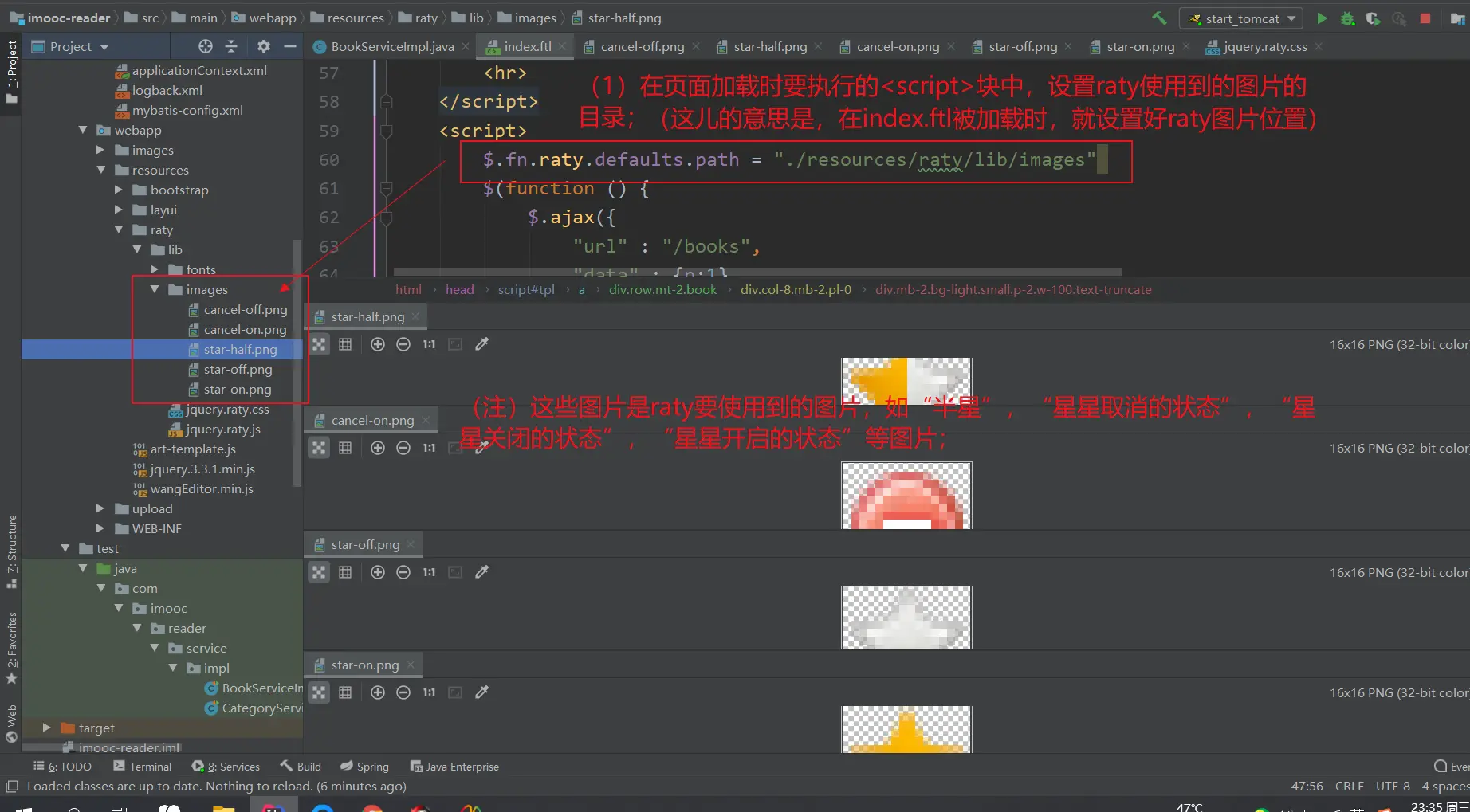The image size is (1470, 812).
Task: Expand the layui folder
Action: point(119,210)
